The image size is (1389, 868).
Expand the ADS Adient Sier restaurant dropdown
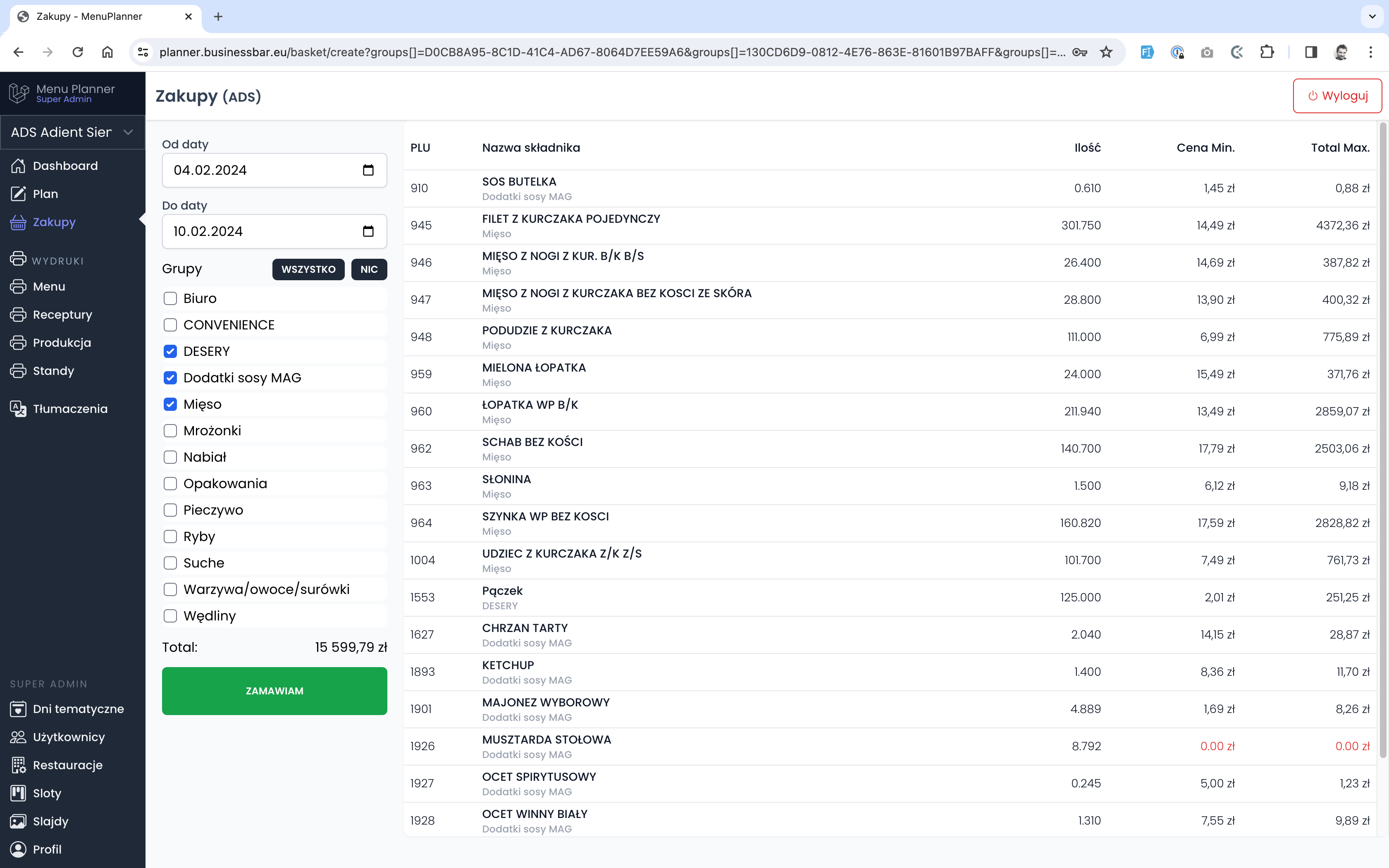pos(72,132)
